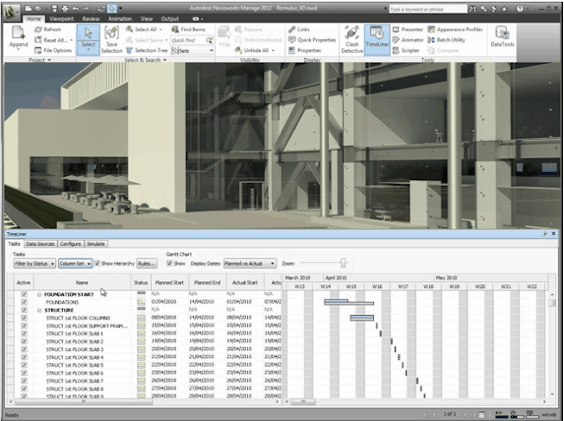Uncheck Active for FOUNDATION START row
This screenshot has height=421, width=564.
(x=24, y=294)
